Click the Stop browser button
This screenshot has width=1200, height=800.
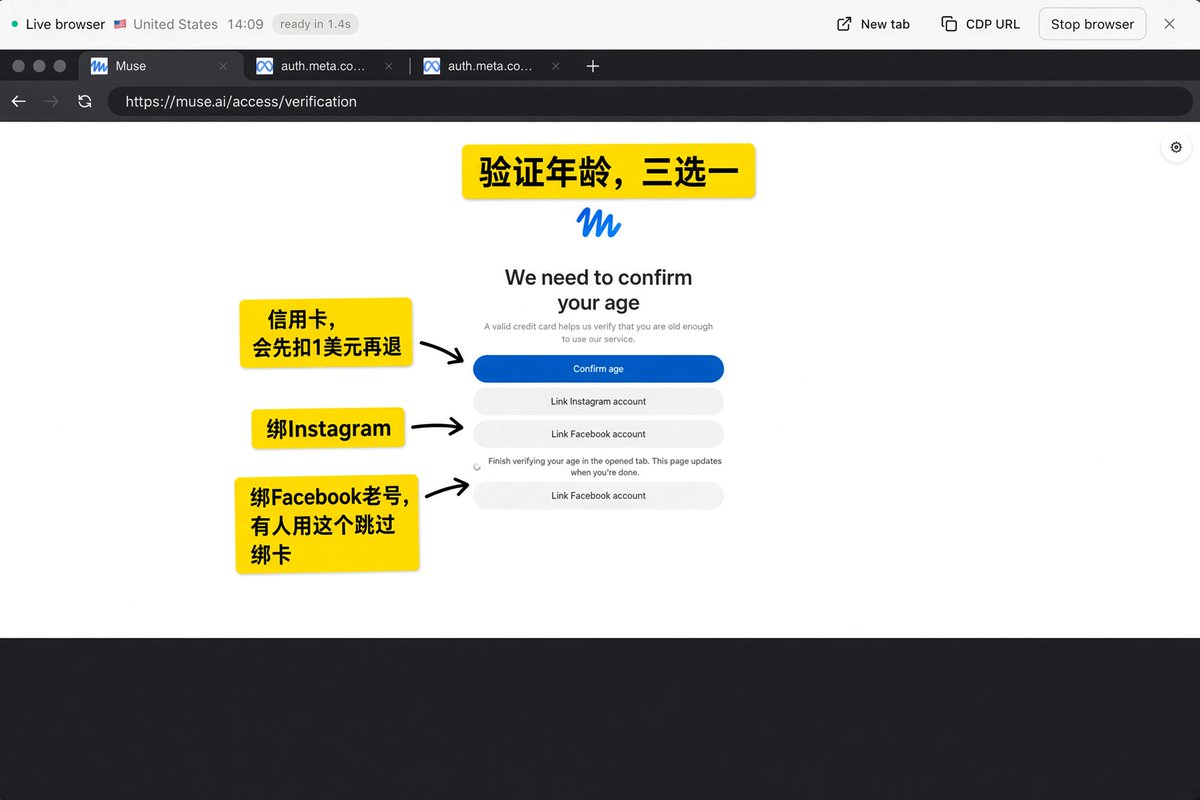click(x=1092, y=24)
